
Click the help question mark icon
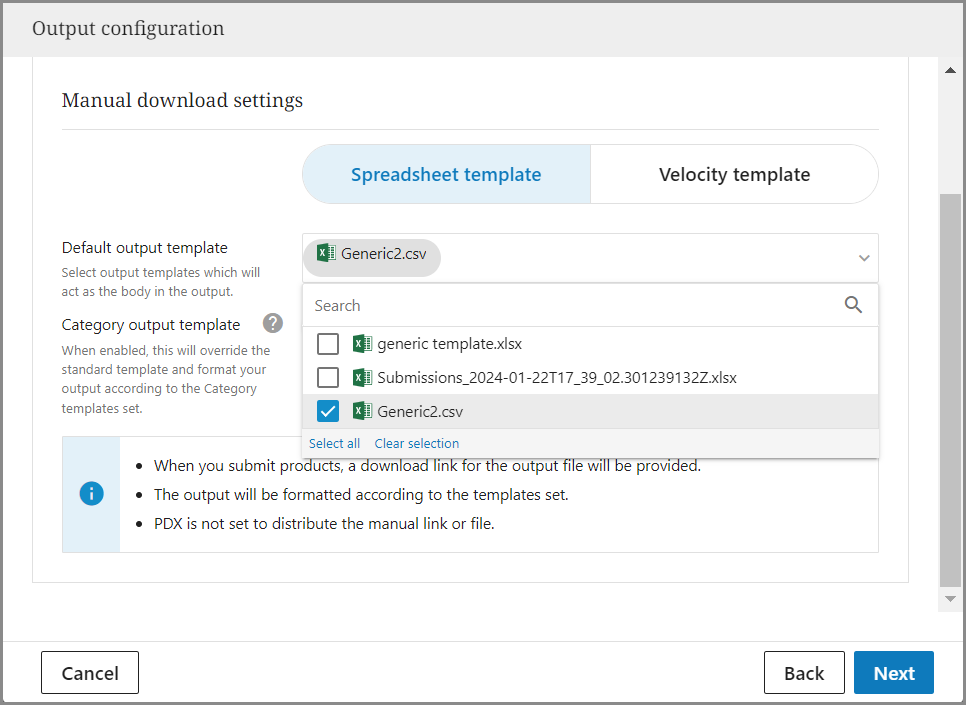point(273,323)
